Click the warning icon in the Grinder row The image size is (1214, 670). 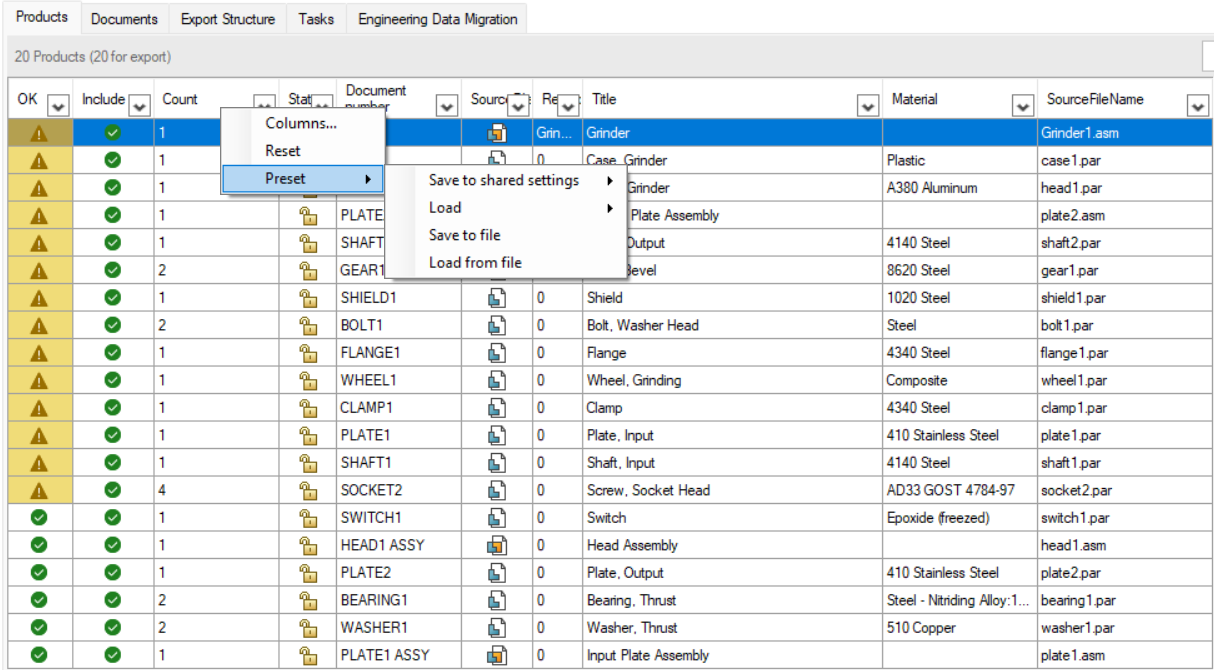tap(39, 133)
